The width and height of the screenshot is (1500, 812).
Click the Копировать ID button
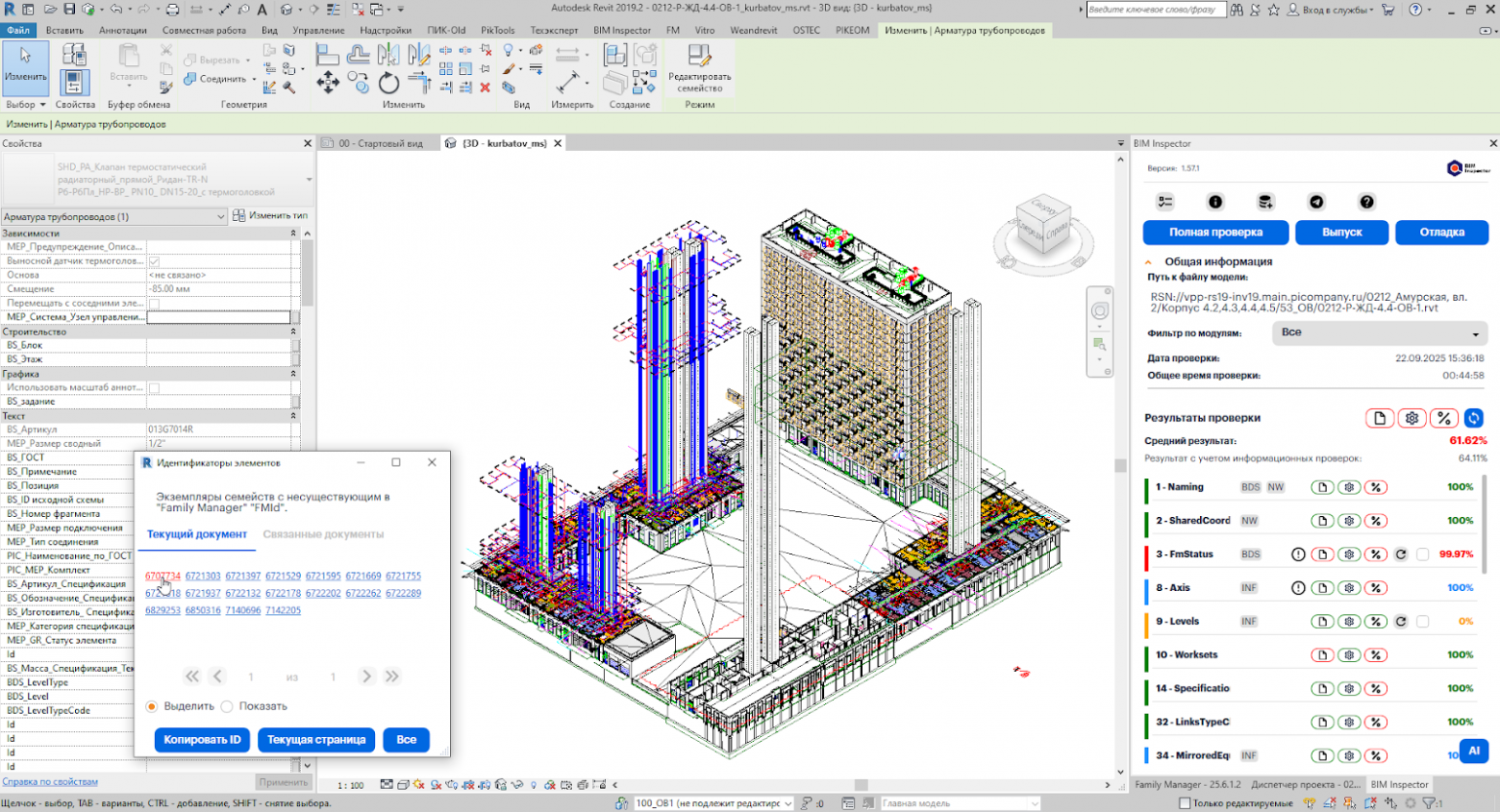tap(202, 740)
